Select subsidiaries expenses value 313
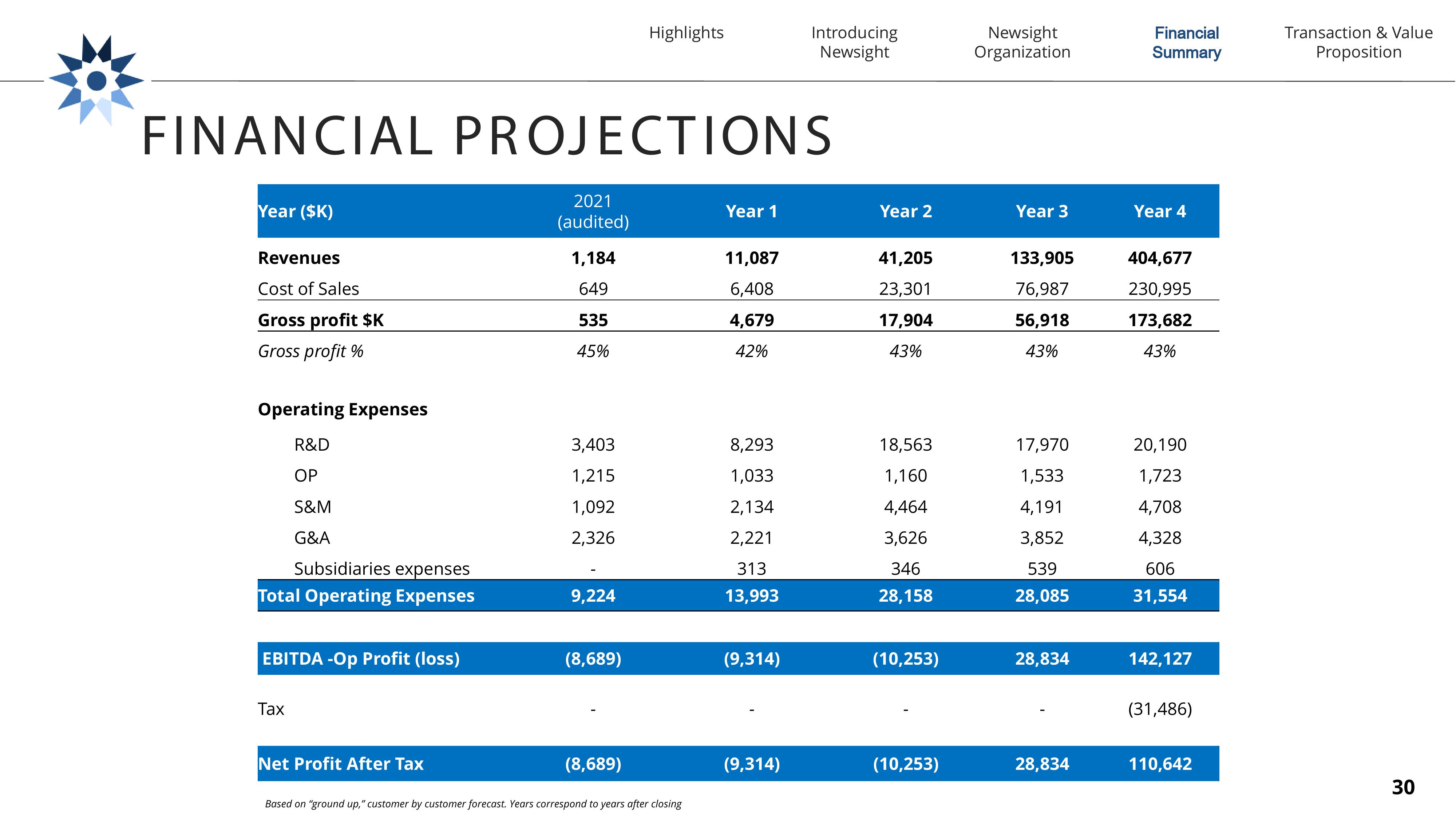1456x819 pixels. (752, 569)
